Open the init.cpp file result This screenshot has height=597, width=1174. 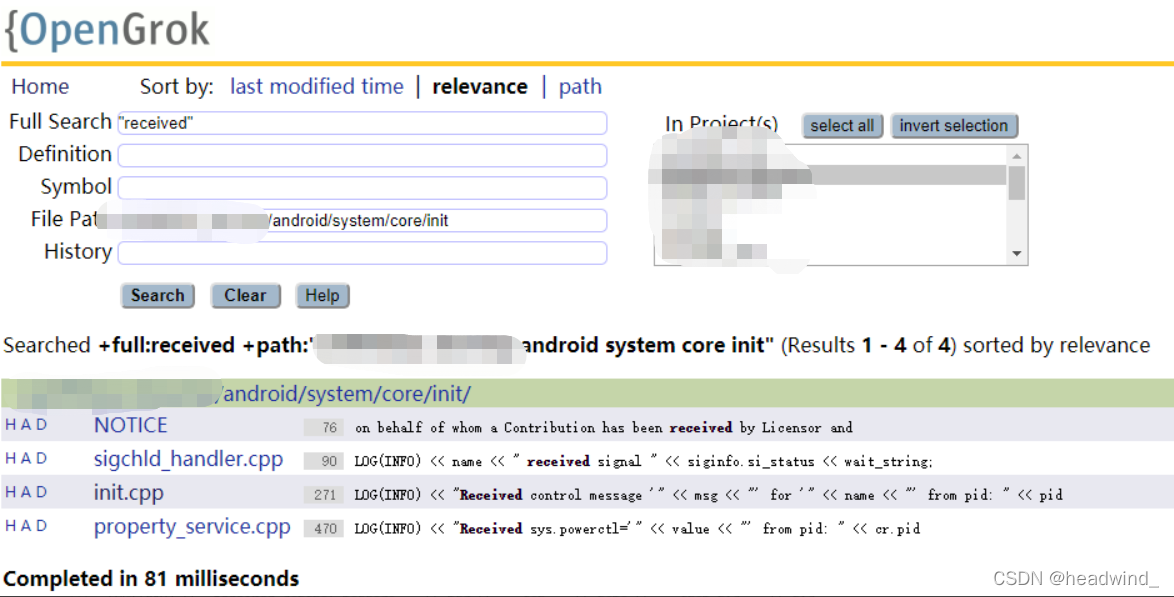point(128,493)
